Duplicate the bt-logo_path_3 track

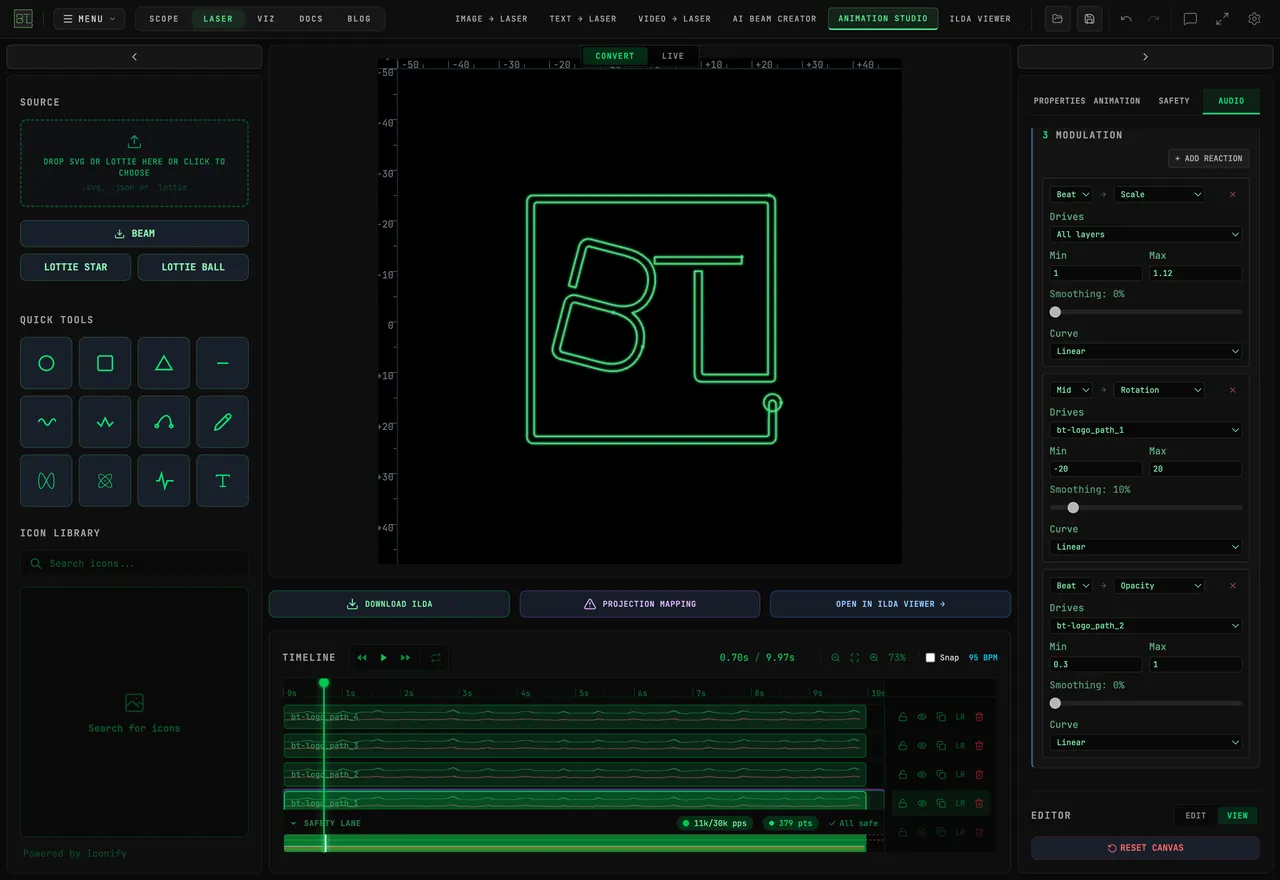[x=941, y=745]
